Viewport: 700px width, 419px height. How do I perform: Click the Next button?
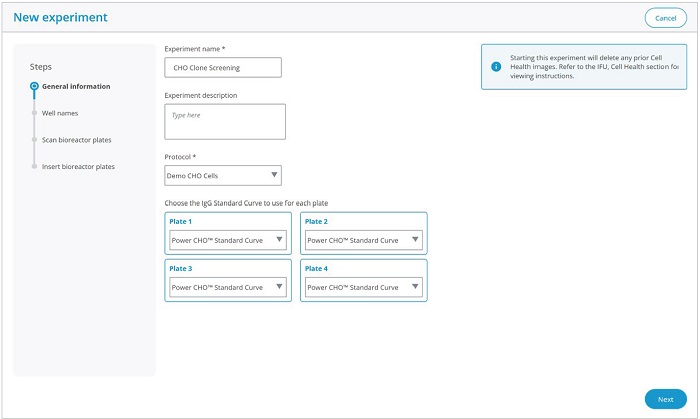[665, 399]
